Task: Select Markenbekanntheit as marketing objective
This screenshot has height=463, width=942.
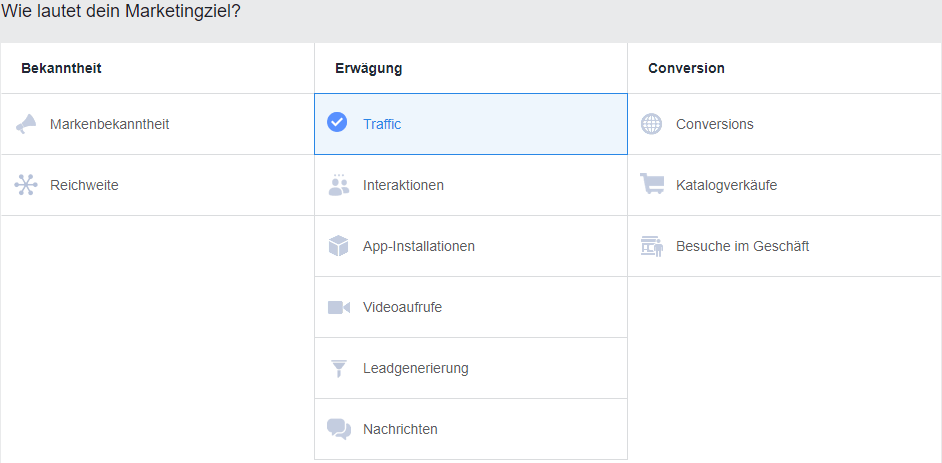Action: pyautogui.click(x=109, y=124)
